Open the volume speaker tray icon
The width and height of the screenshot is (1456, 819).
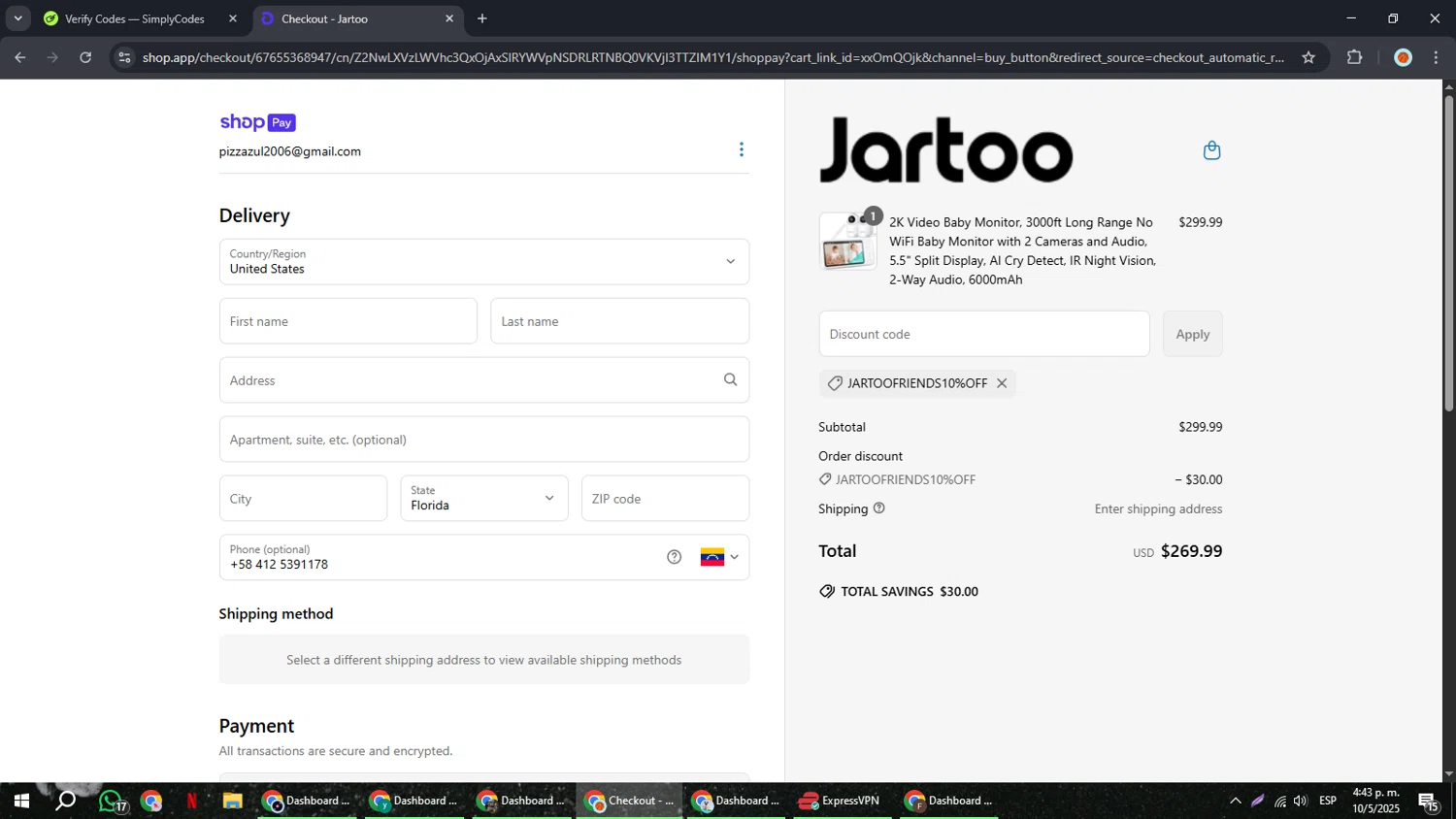1301,802
